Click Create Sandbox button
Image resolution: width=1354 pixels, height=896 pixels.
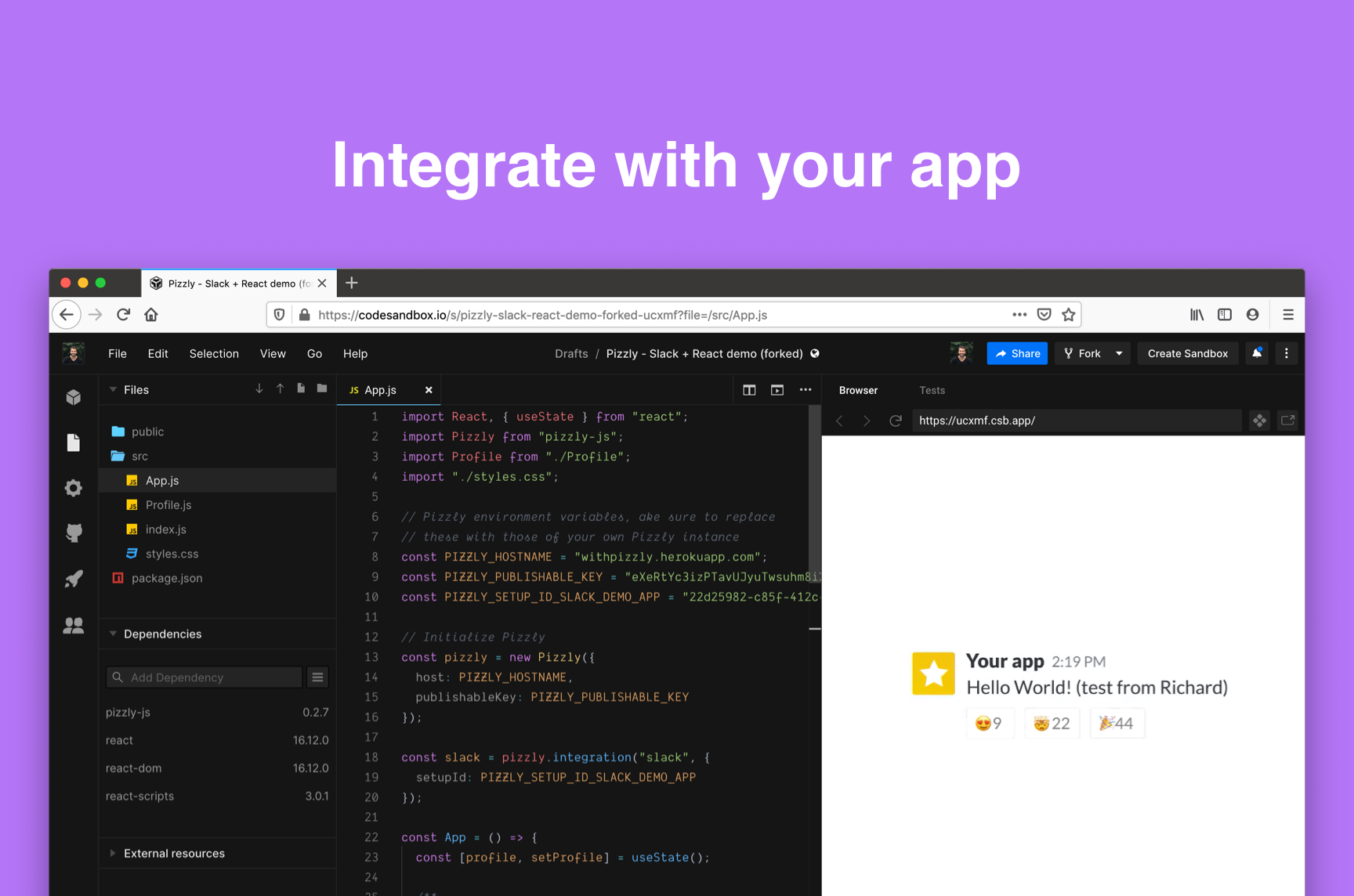pyautogui.click(x=1188, y=354)
